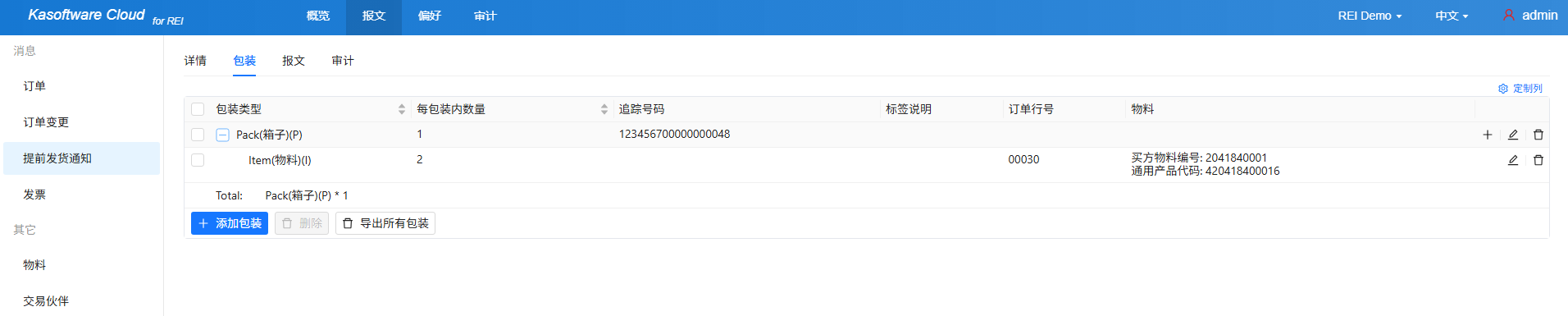The height and width of the screenshot is (316, 1568).
Task: Click 买方物料编号: 2041840001 text
Action: pyautogui.click(x=1199, y=158)
